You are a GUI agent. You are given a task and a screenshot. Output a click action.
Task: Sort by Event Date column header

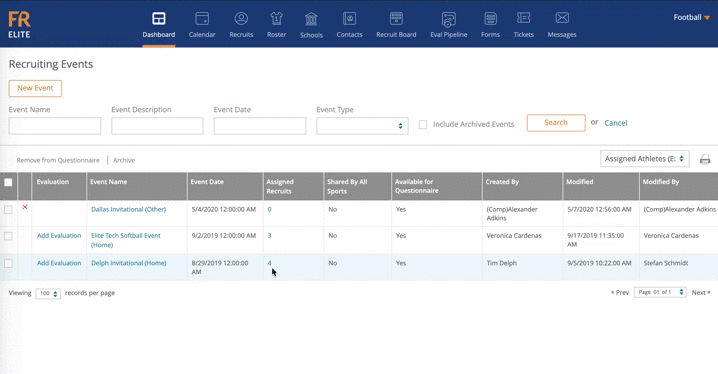pos(207,182)
